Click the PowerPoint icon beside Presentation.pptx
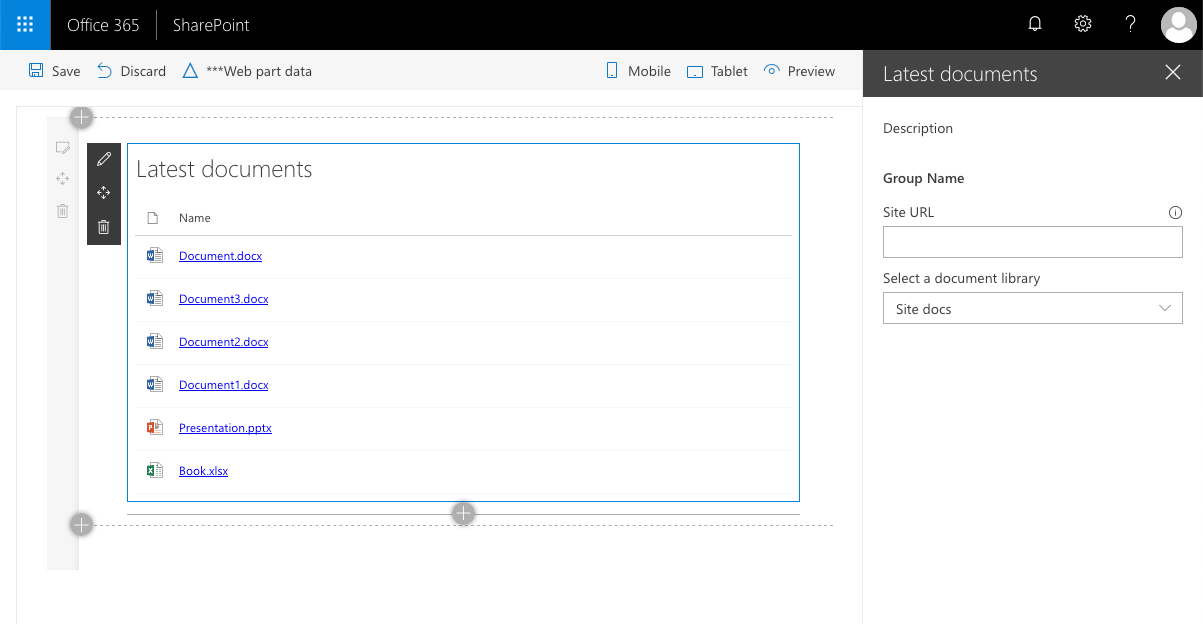 154,428
